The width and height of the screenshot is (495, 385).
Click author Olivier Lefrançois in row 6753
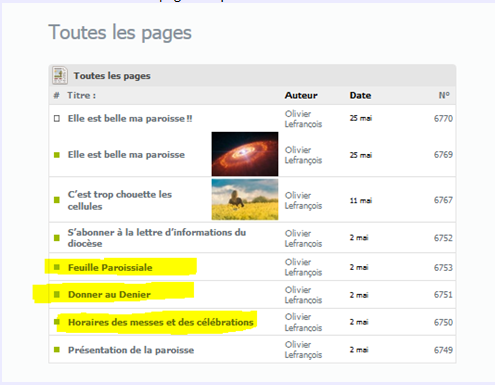pos(303,267)
